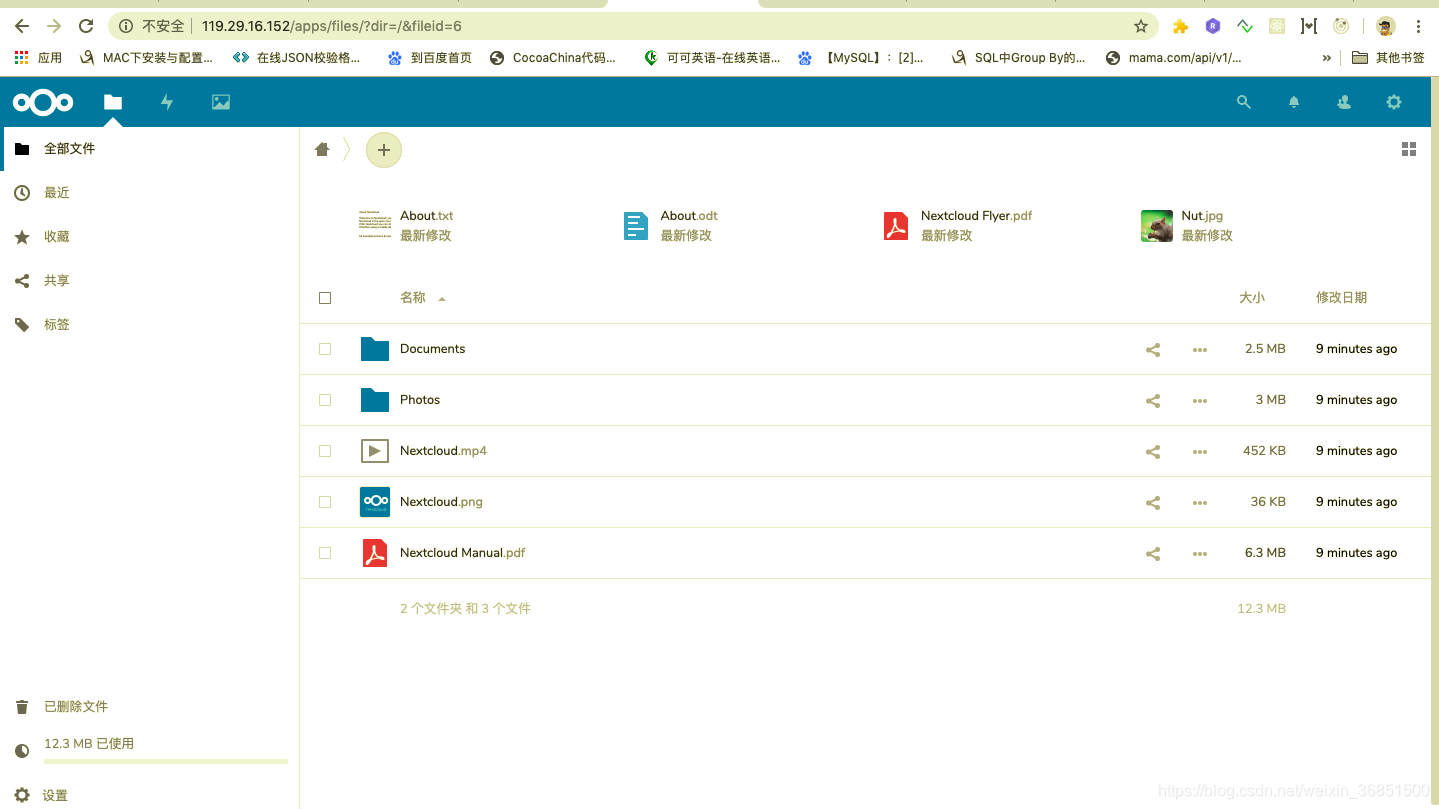Open the 应用 apps shortcut

tap(38, 58)
